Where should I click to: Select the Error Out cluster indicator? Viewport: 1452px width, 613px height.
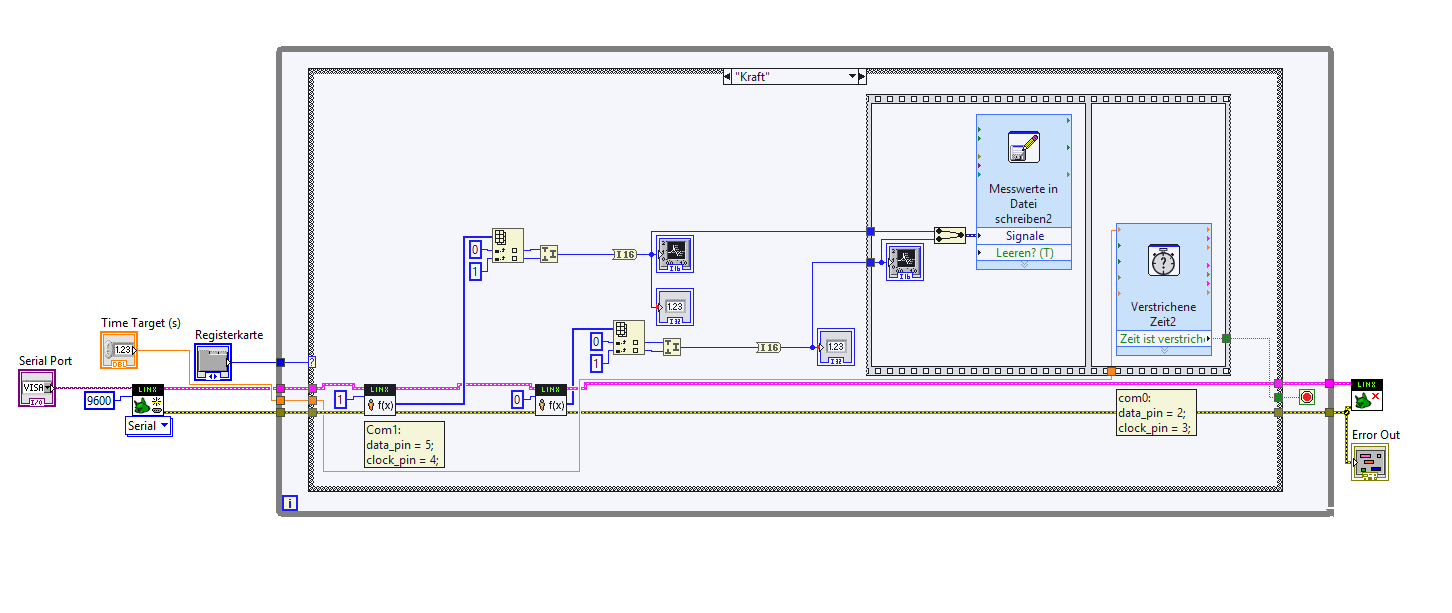coord(1370,462)
